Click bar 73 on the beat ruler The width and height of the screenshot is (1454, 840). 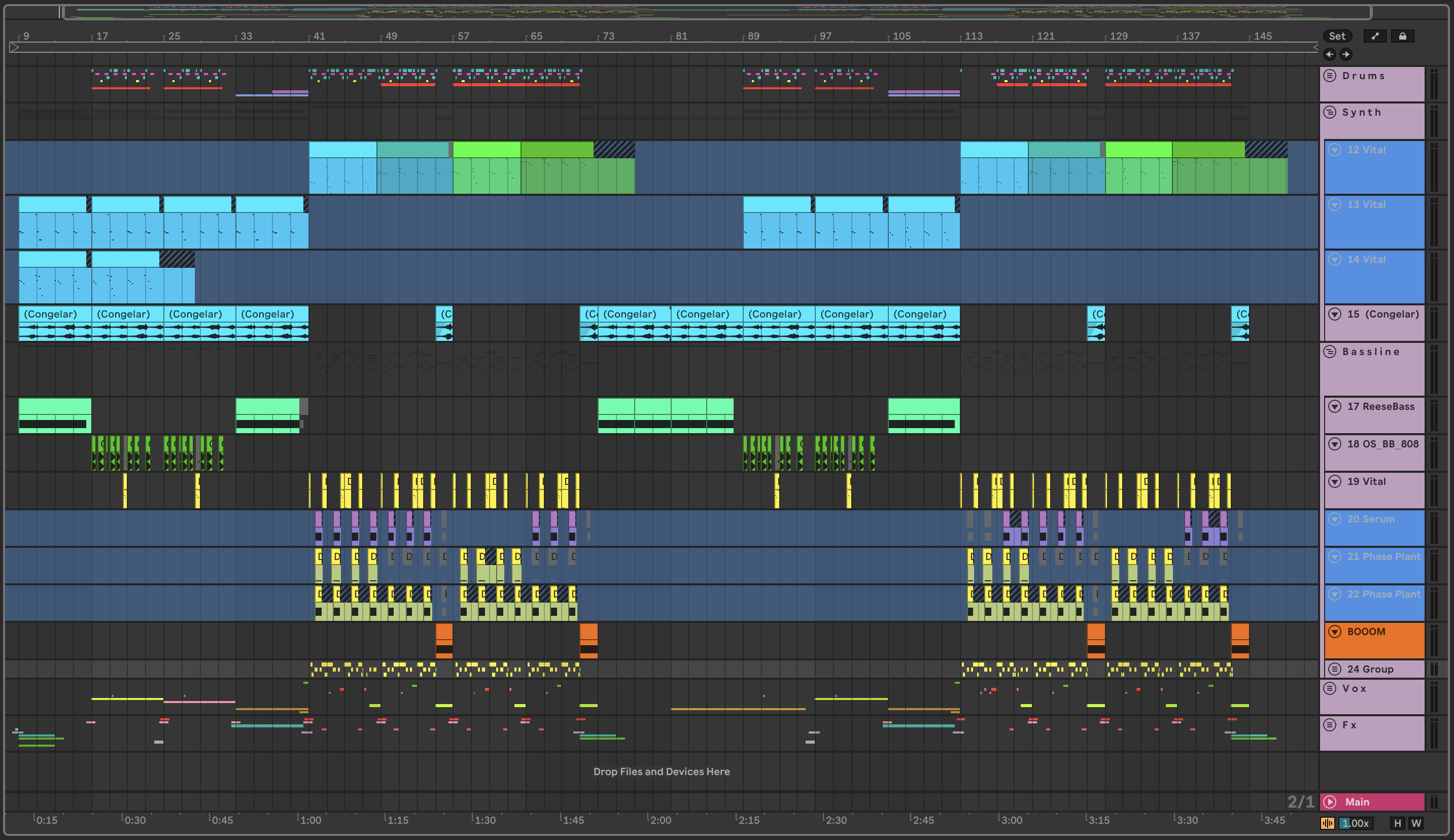[608, 36]
